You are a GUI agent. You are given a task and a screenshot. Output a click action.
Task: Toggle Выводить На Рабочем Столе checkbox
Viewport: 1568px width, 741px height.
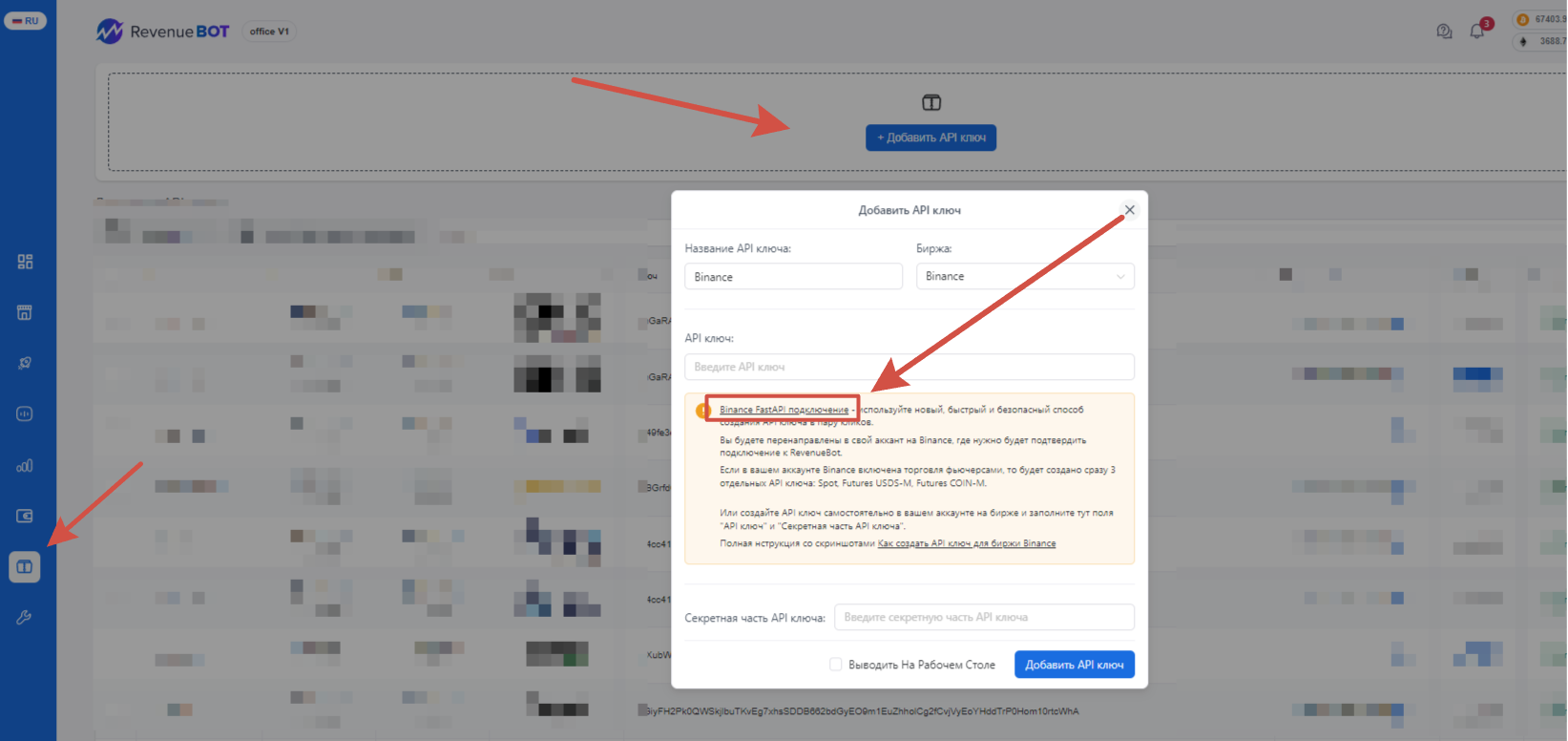(x=836, y=665)
